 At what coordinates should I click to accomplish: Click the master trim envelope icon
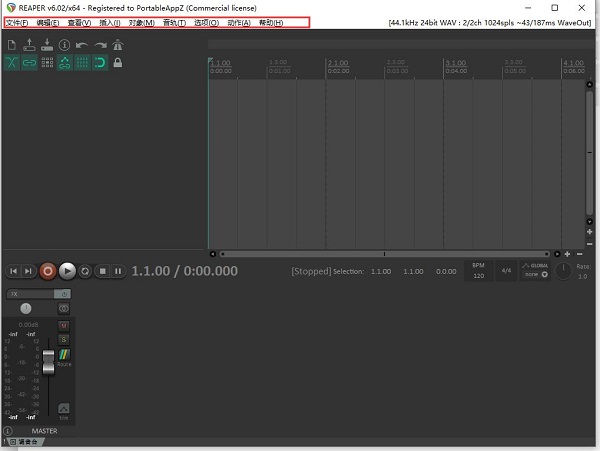click(x=64, y=408)
